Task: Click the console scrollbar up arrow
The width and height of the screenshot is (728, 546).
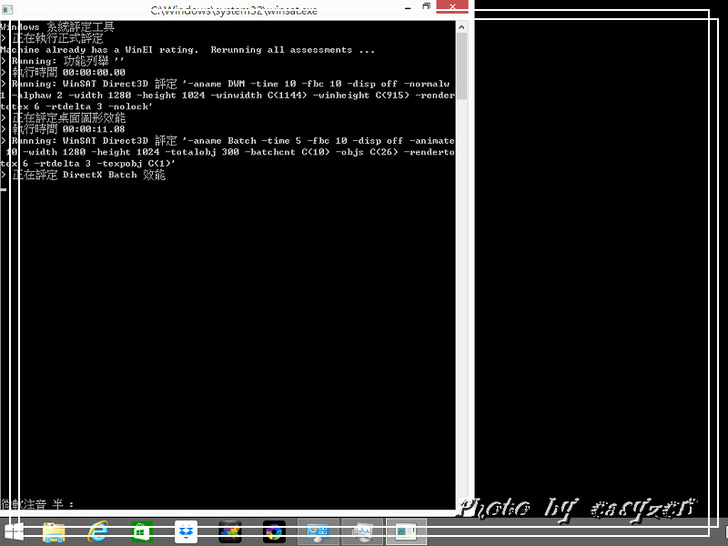Action: [x=462, y=27]
